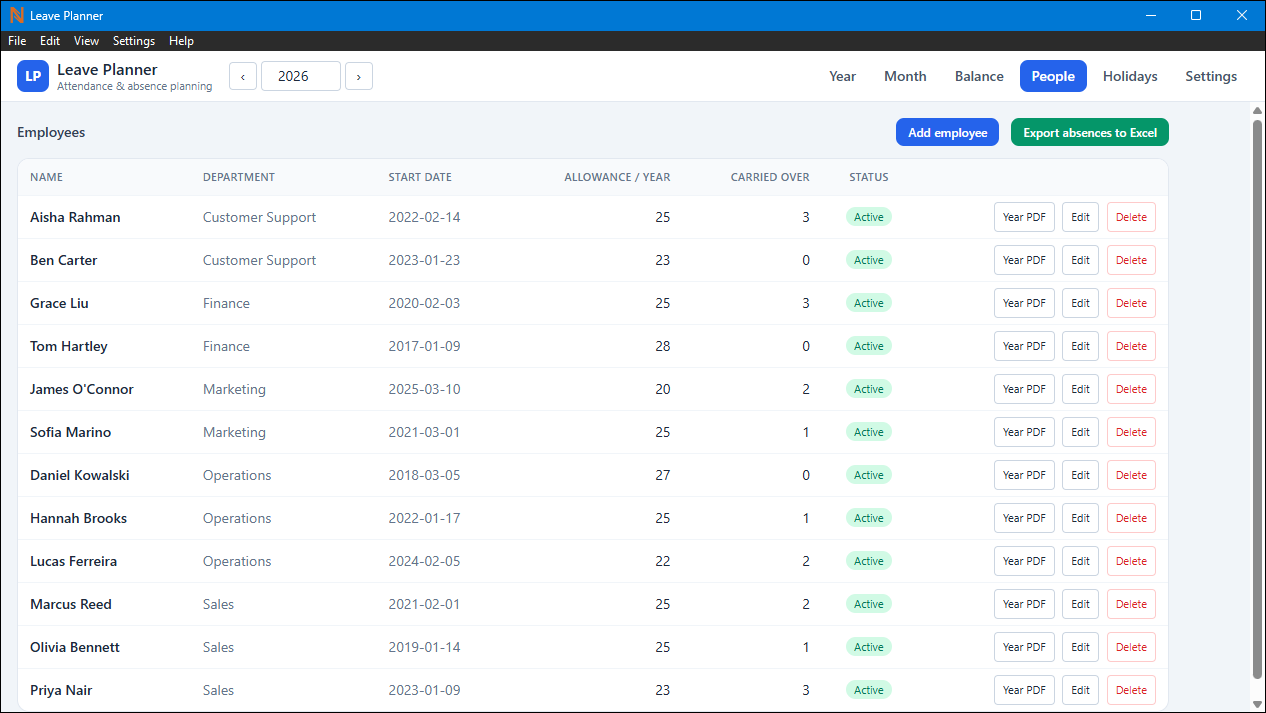Delete James O'Connor
Image resolution: width=1266 pixels, height=713 pixels.
click(1131, 389)
